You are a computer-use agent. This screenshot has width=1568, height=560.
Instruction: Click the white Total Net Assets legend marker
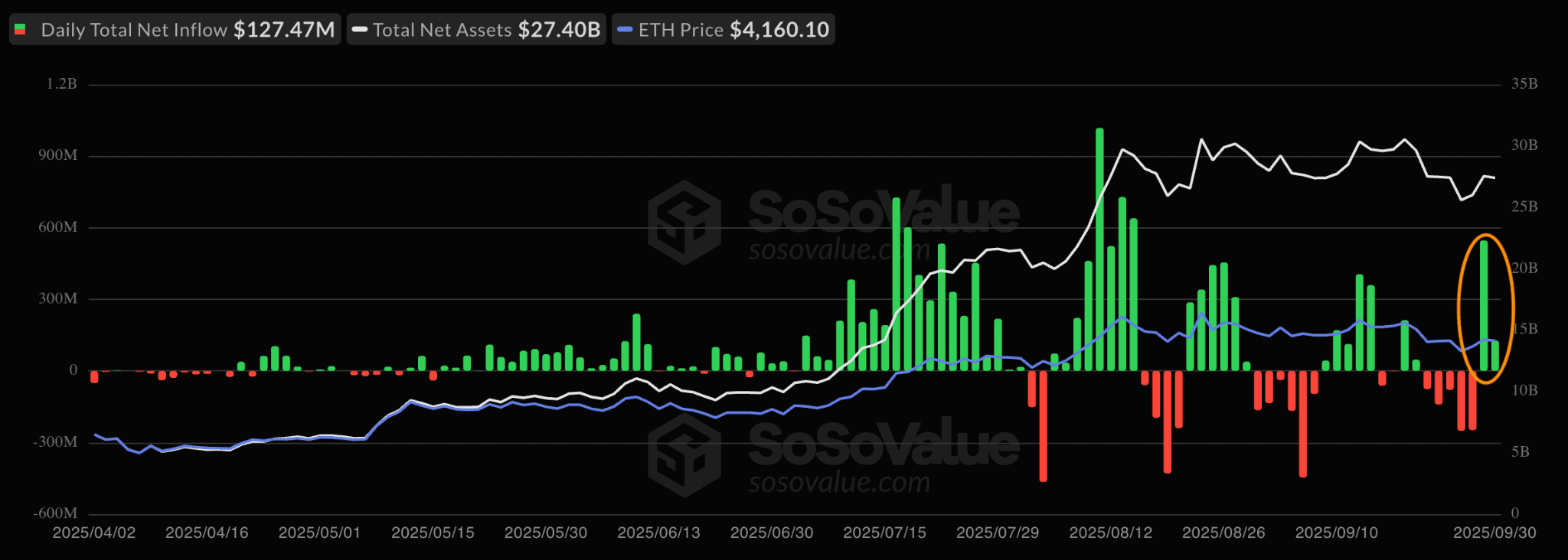pos(359,30)
